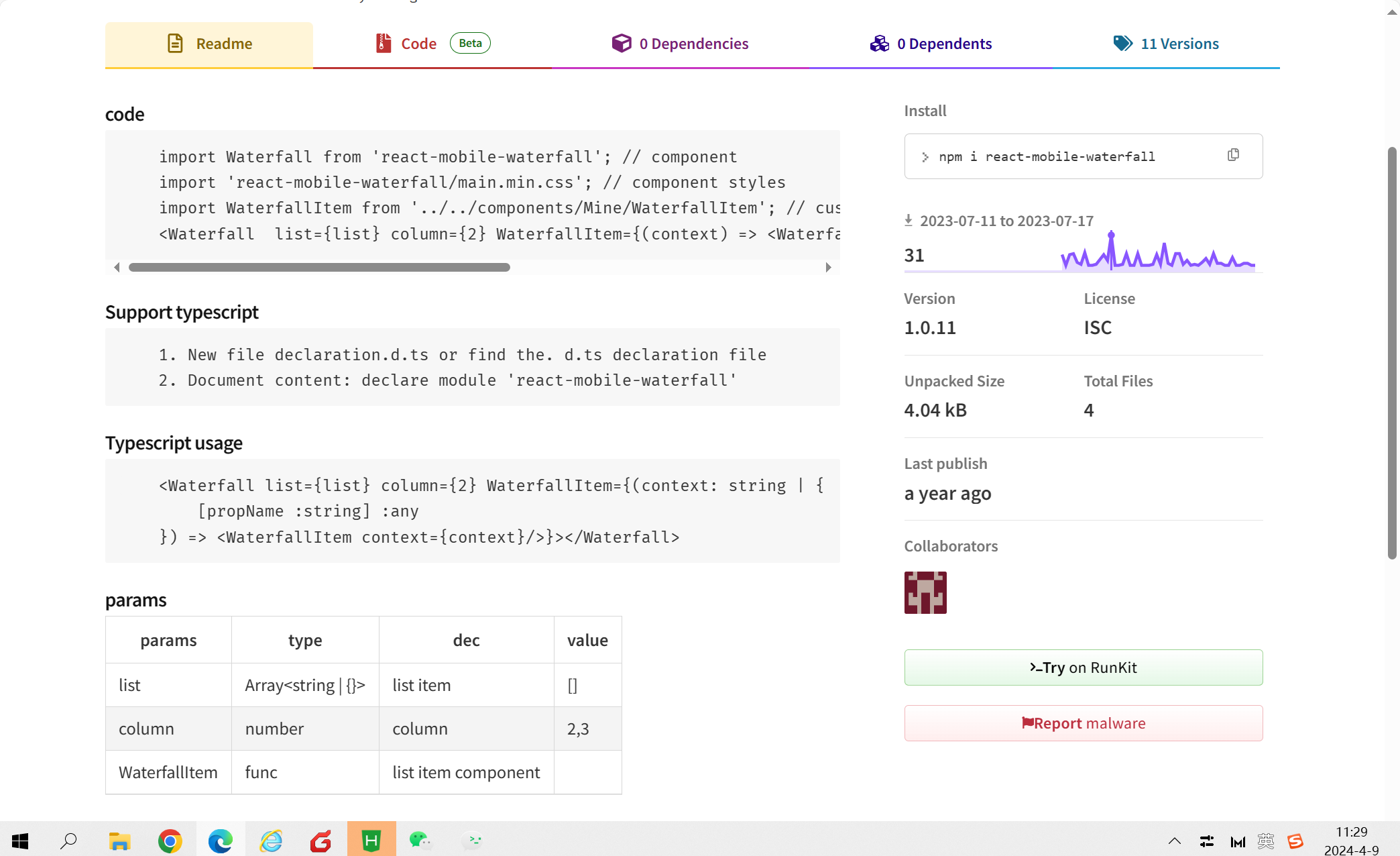Click the download arrow icon beside the date range
1400x856 pixels.
[909, 220]
